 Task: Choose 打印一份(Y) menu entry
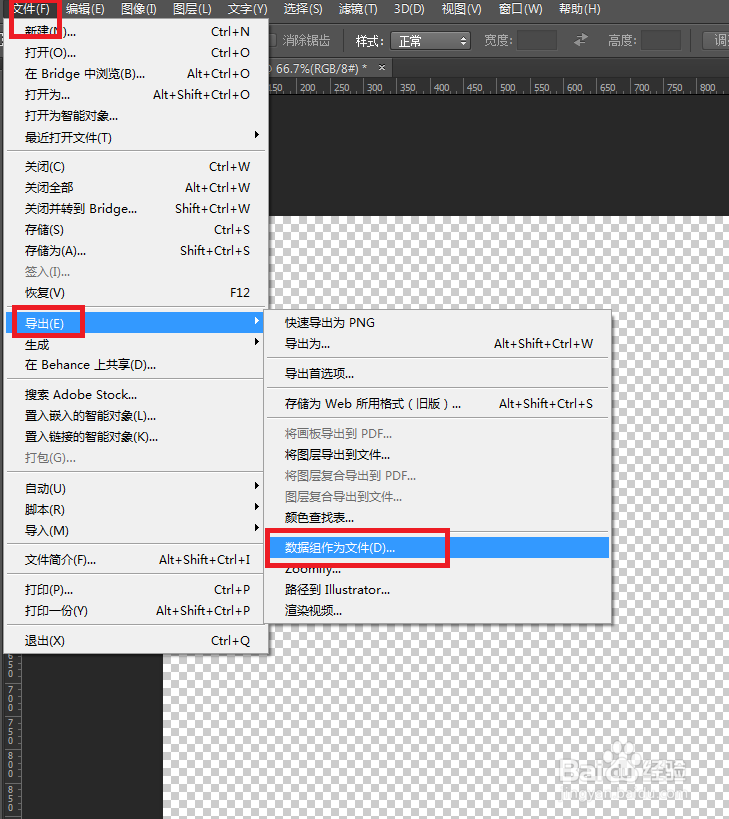136,611
